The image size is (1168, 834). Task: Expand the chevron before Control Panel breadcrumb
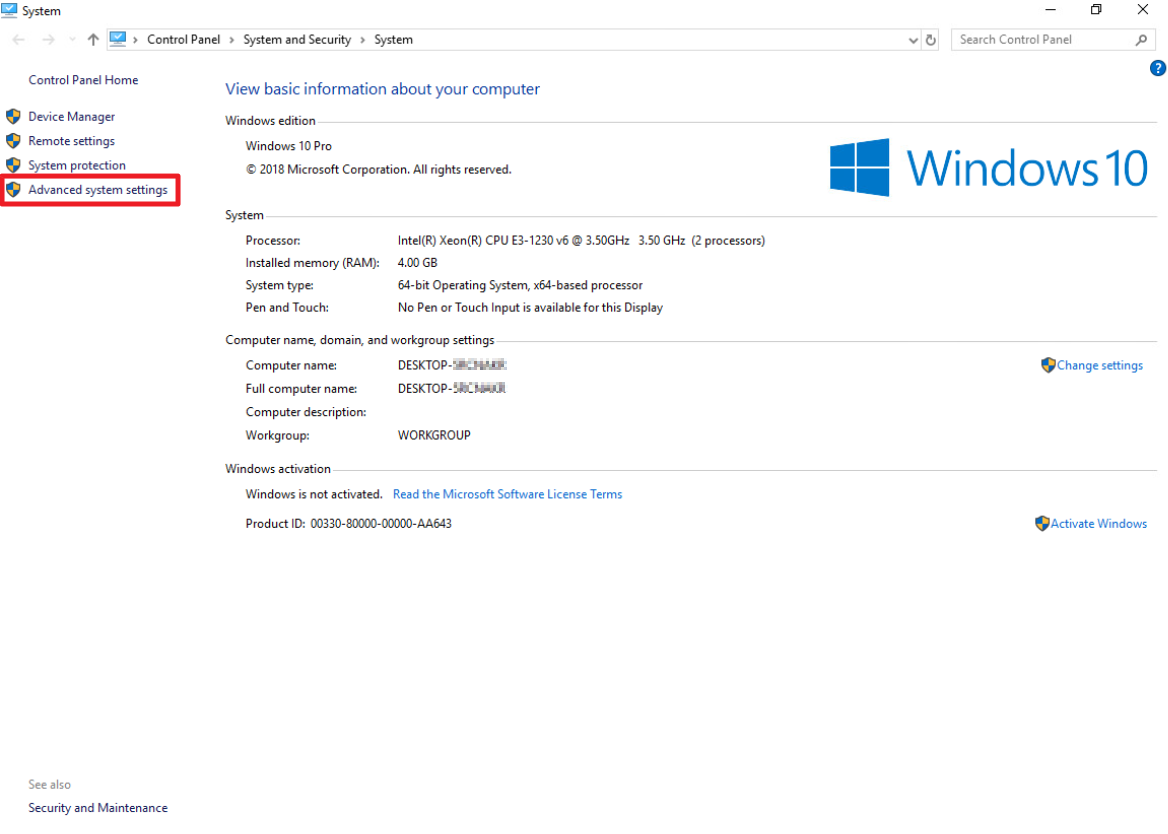(136, 39)
